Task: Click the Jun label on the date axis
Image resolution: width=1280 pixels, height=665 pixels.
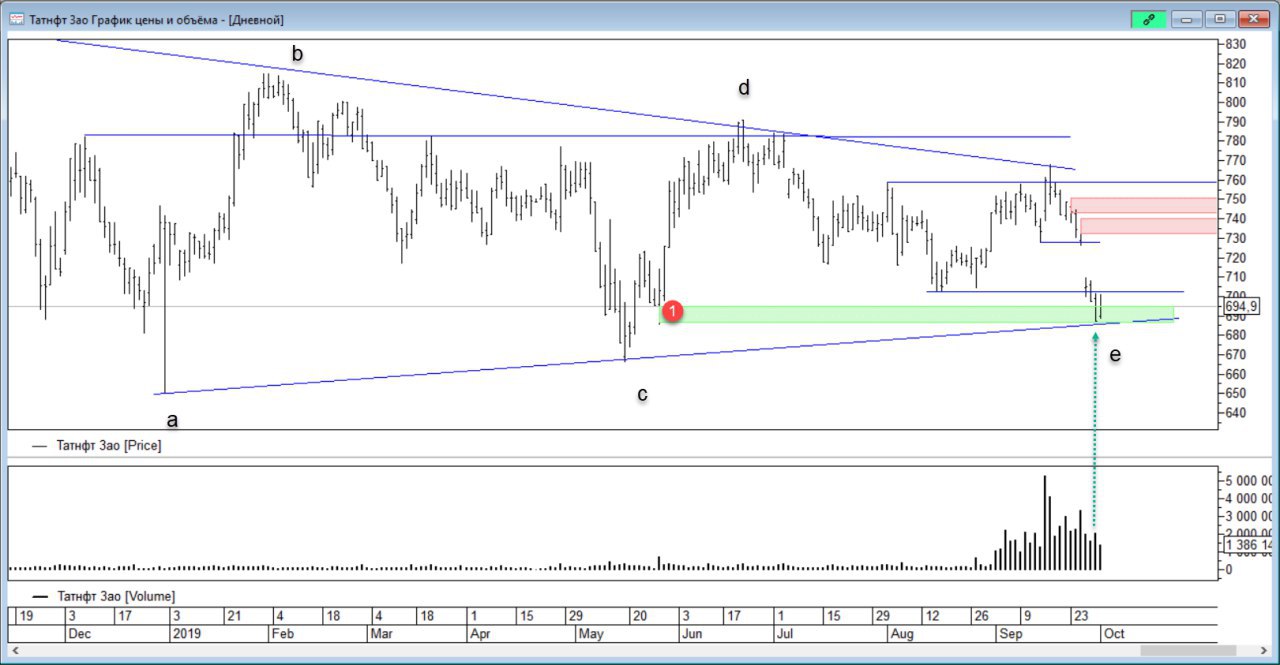Action: (x=691, y=634)
